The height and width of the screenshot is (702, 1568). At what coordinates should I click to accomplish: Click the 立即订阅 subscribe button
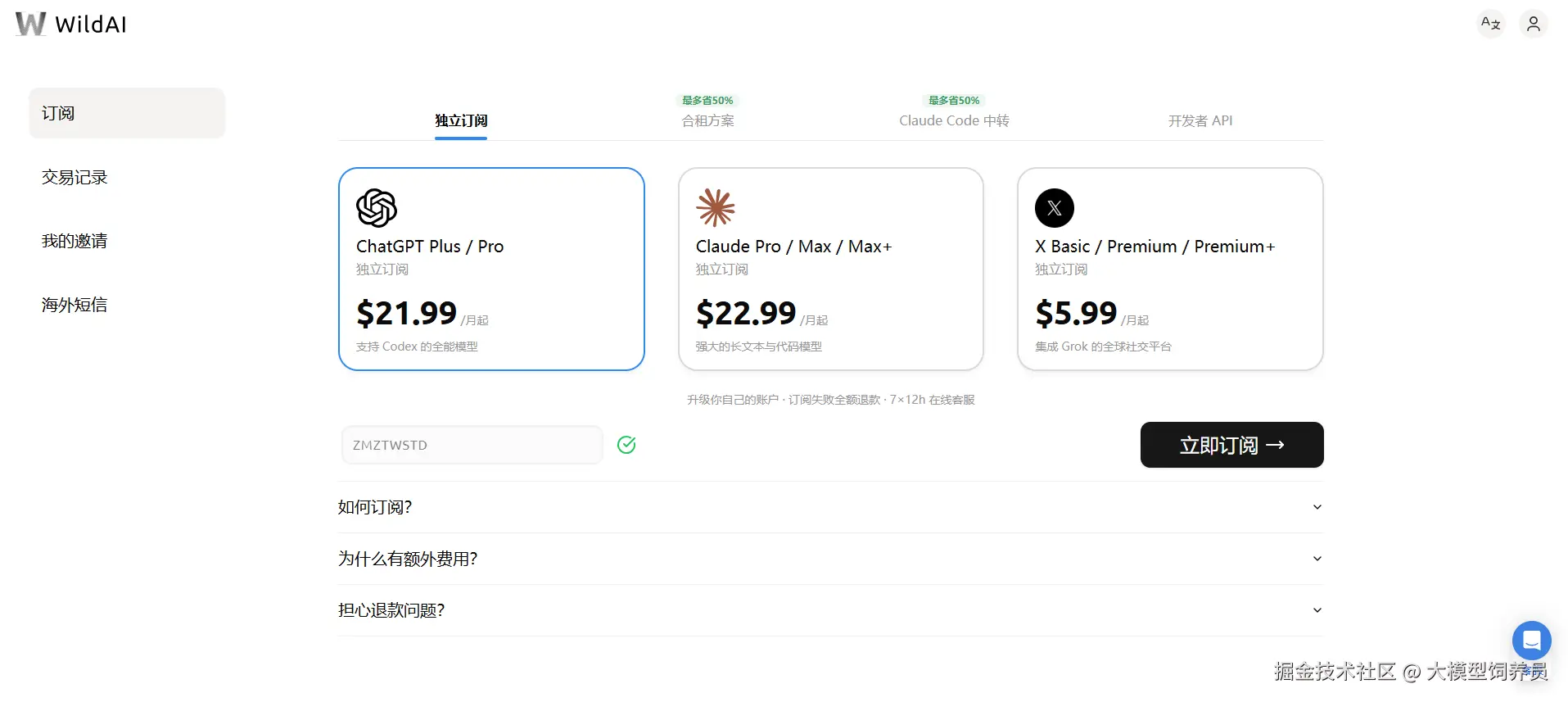[1231, 445]
